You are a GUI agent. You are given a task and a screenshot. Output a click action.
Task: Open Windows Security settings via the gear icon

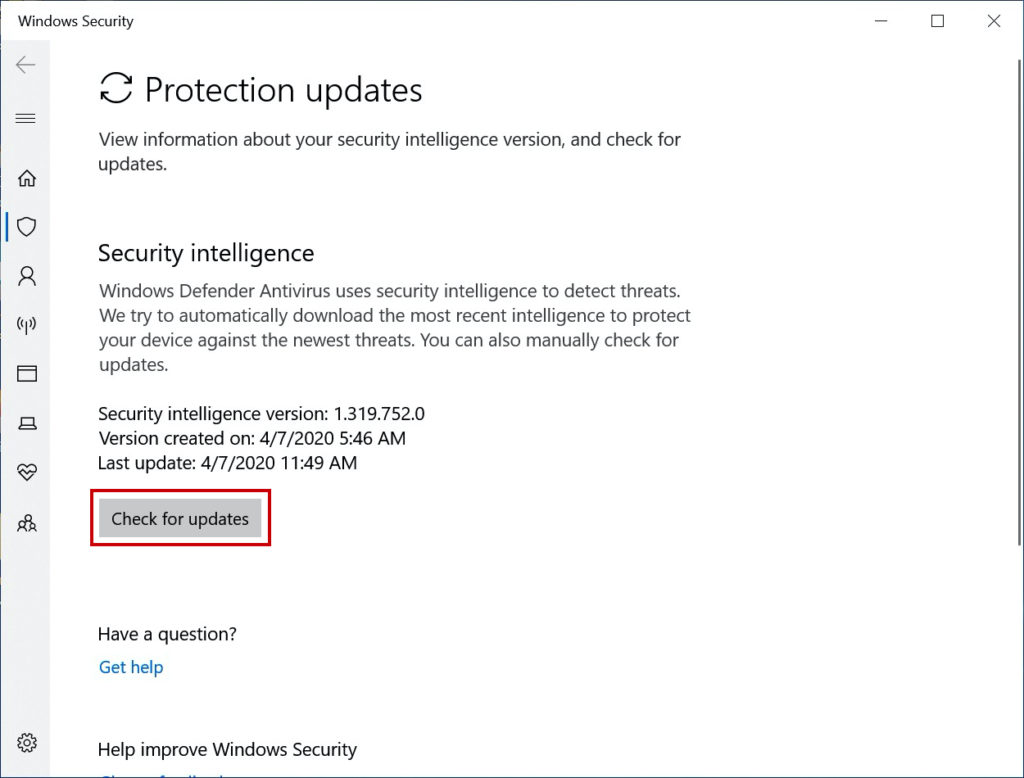coord(26,743)
